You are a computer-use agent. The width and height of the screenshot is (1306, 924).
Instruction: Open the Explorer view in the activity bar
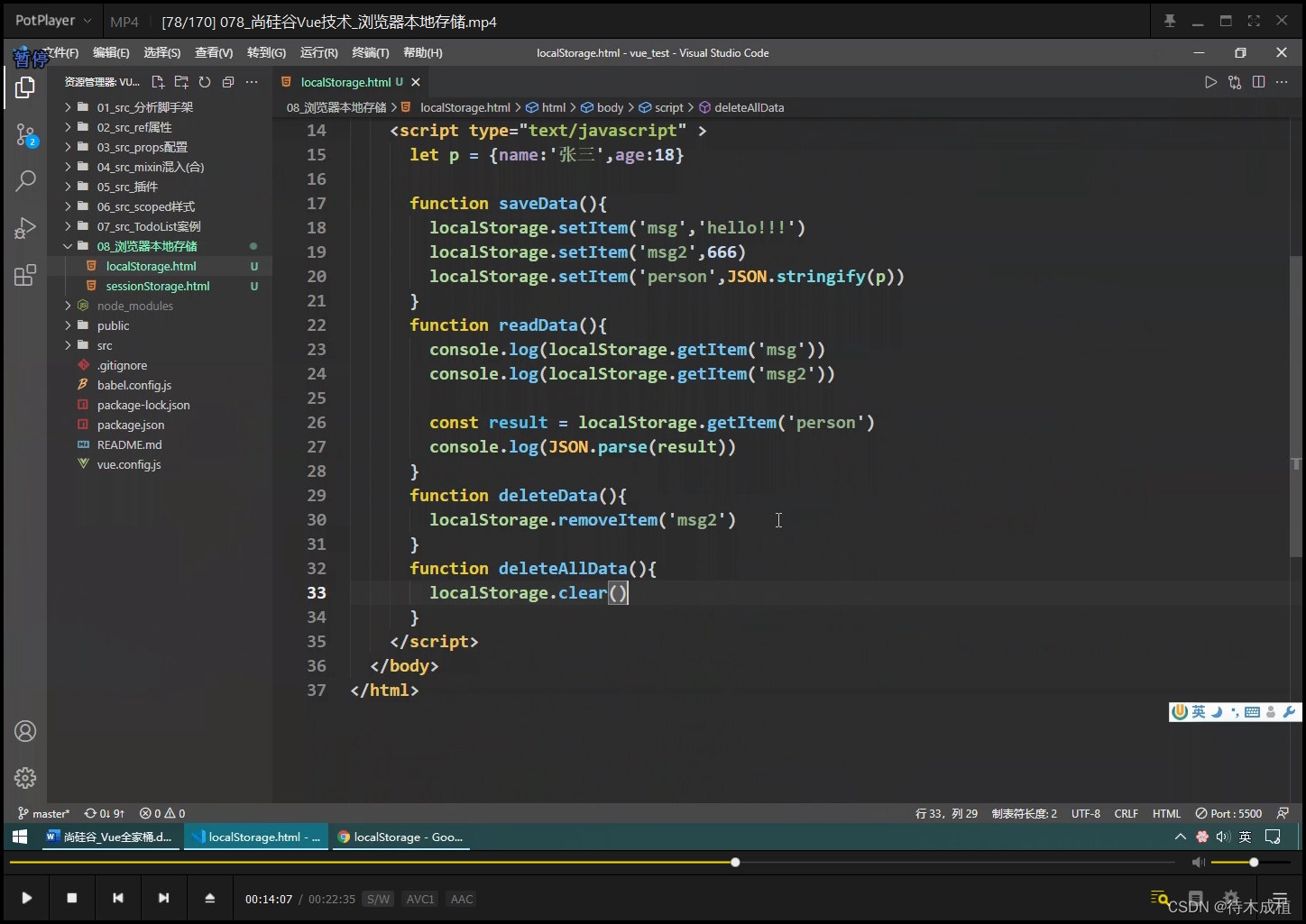[x=25, y=87]
